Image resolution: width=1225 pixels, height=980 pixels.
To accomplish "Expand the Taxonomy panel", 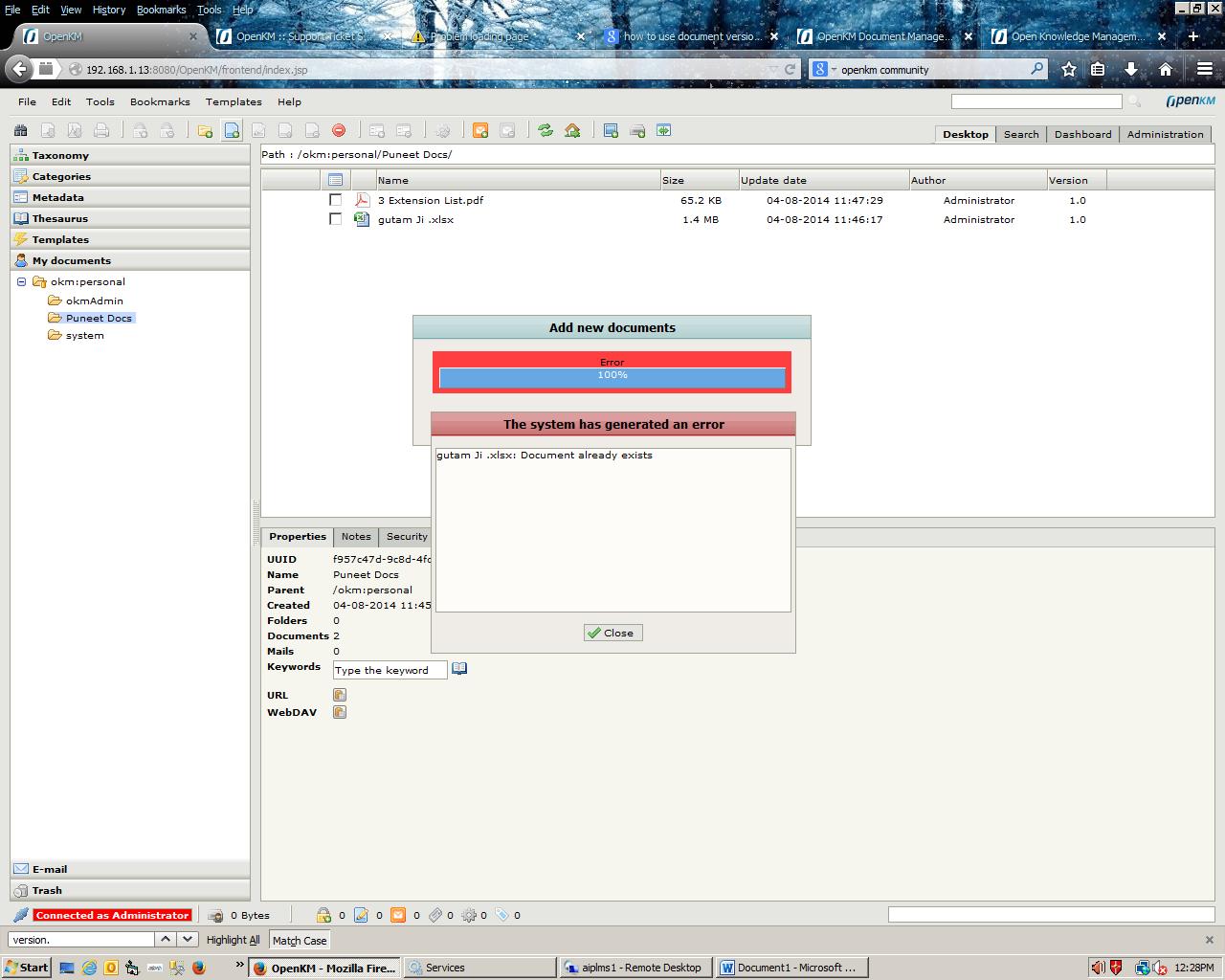I will (x=60, y=155).
